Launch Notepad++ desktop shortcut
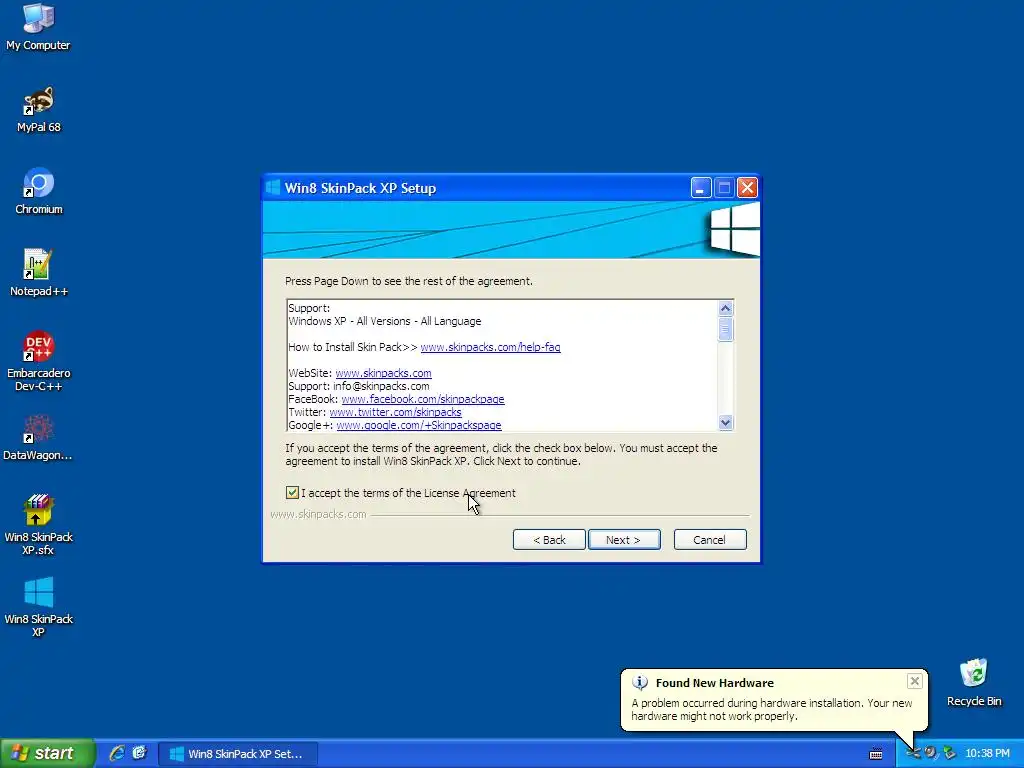The height and width of the screenshot is (768, 1024). [x=38, y=273]
